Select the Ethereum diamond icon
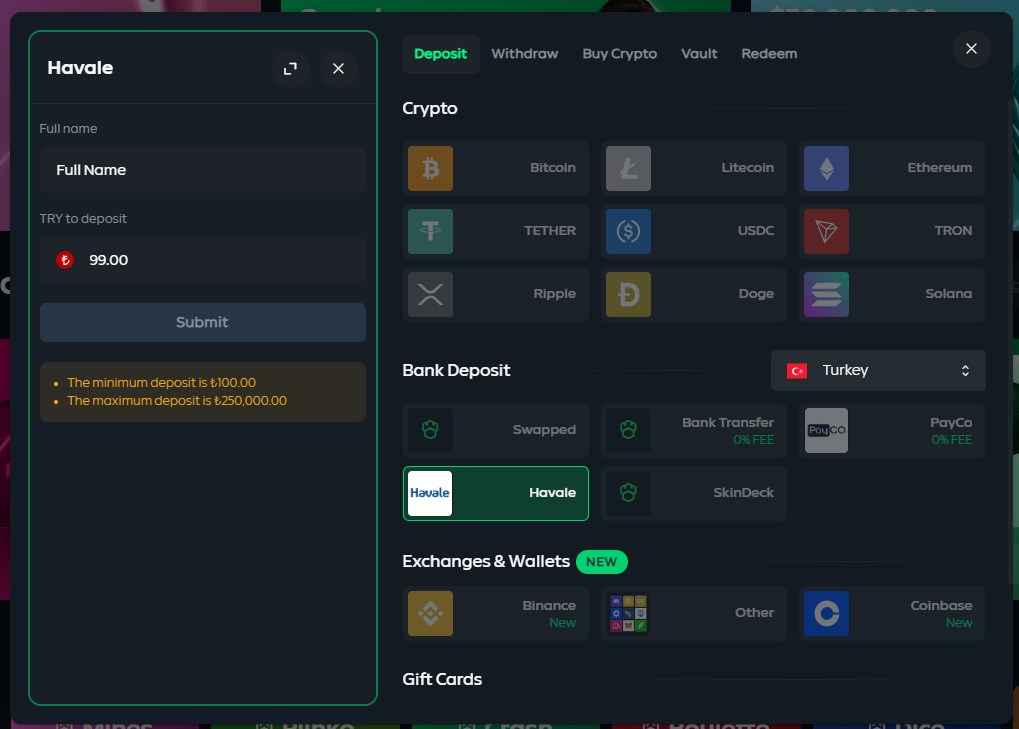The height and width of the screenshot is (729, 1019). [x=827, y=168]
